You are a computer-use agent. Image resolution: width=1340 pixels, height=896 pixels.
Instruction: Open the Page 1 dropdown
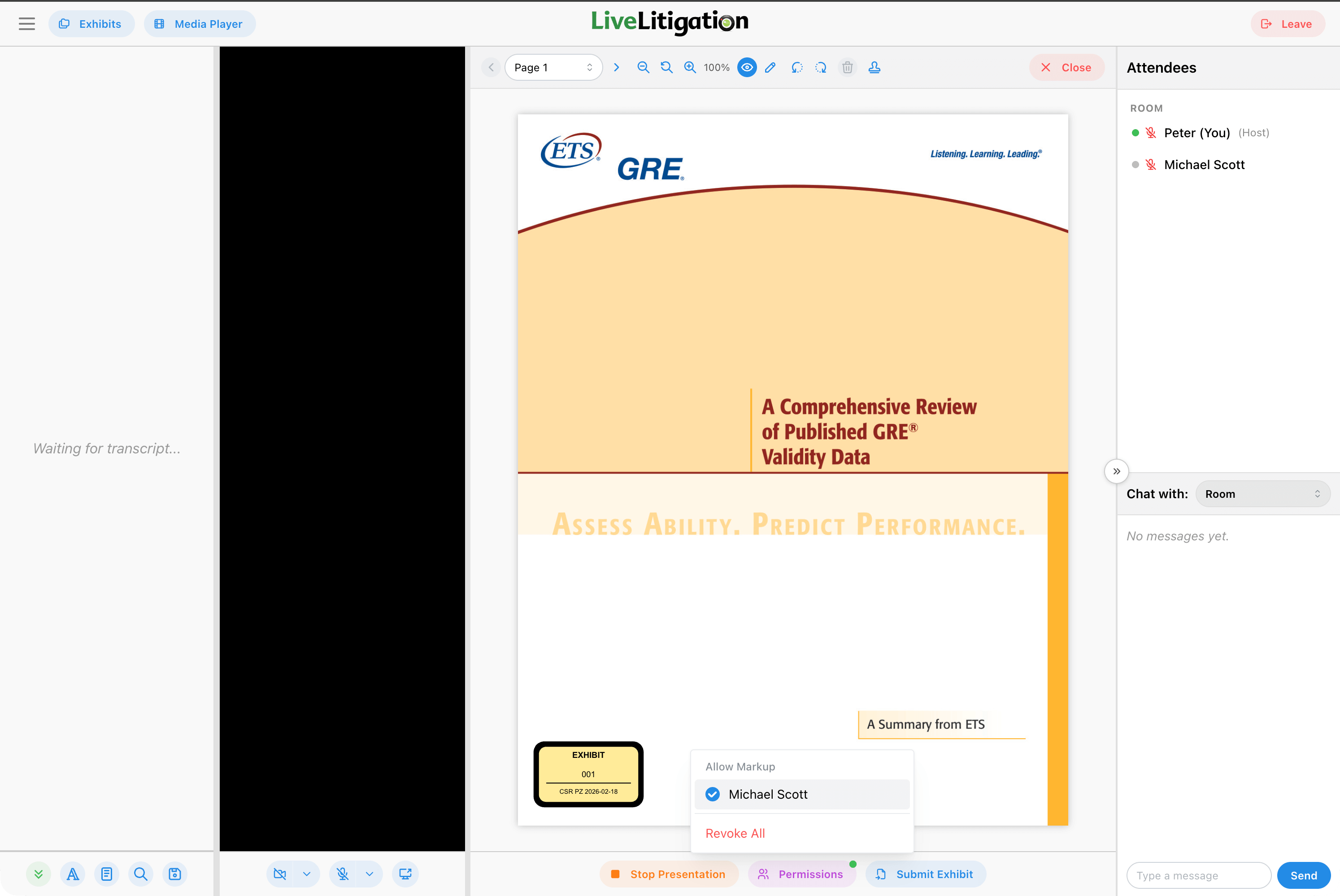(553, 67)
